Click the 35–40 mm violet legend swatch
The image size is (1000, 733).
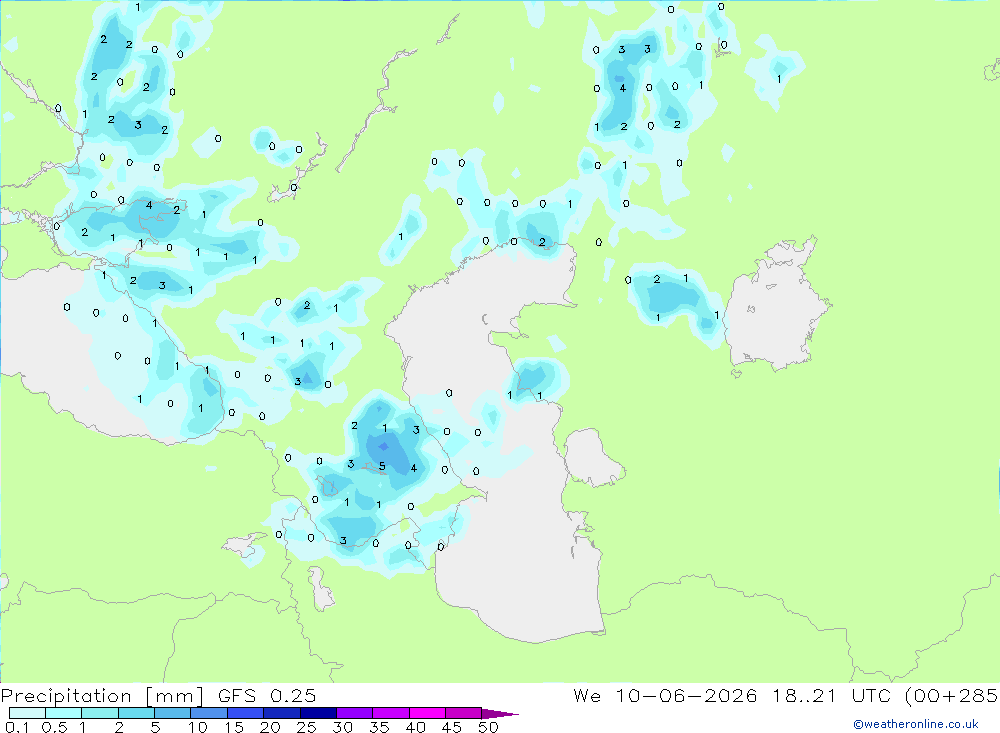coord(390,713)
